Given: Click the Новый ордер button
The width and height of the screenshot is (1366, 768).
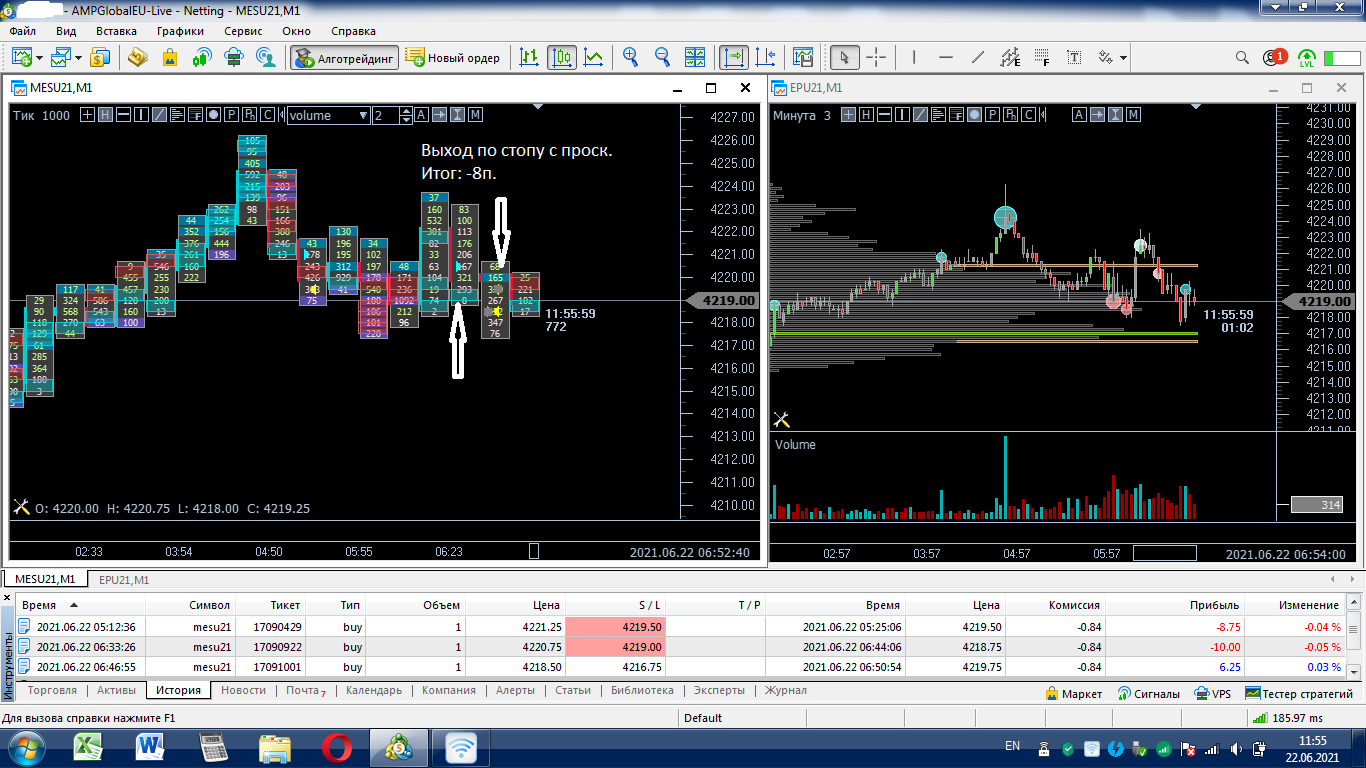Looking at the screenshot, I should (x=454, y=57).
